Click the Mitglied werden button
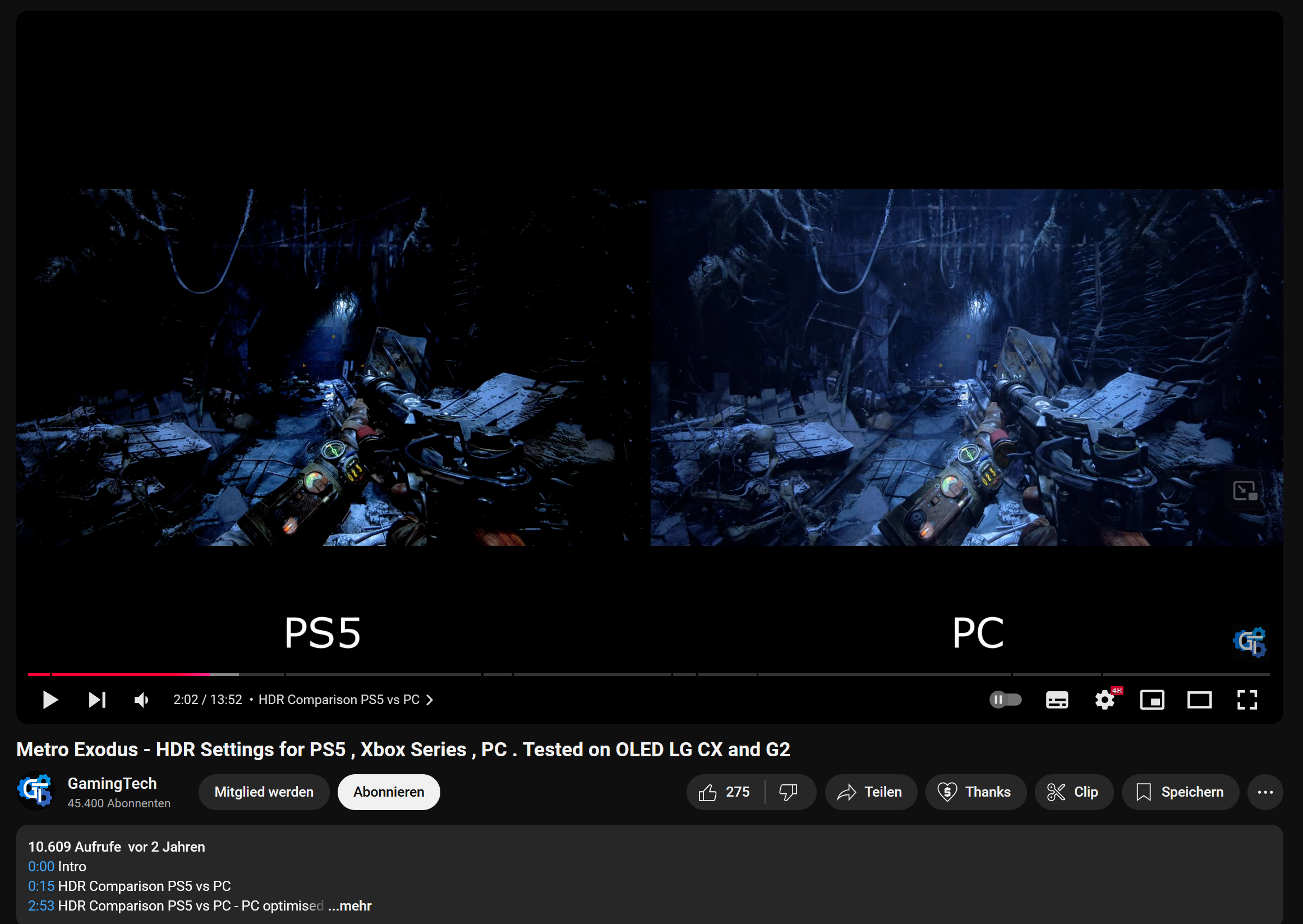The width and height of the screenshot is (1303, 924). click(264, 792)
